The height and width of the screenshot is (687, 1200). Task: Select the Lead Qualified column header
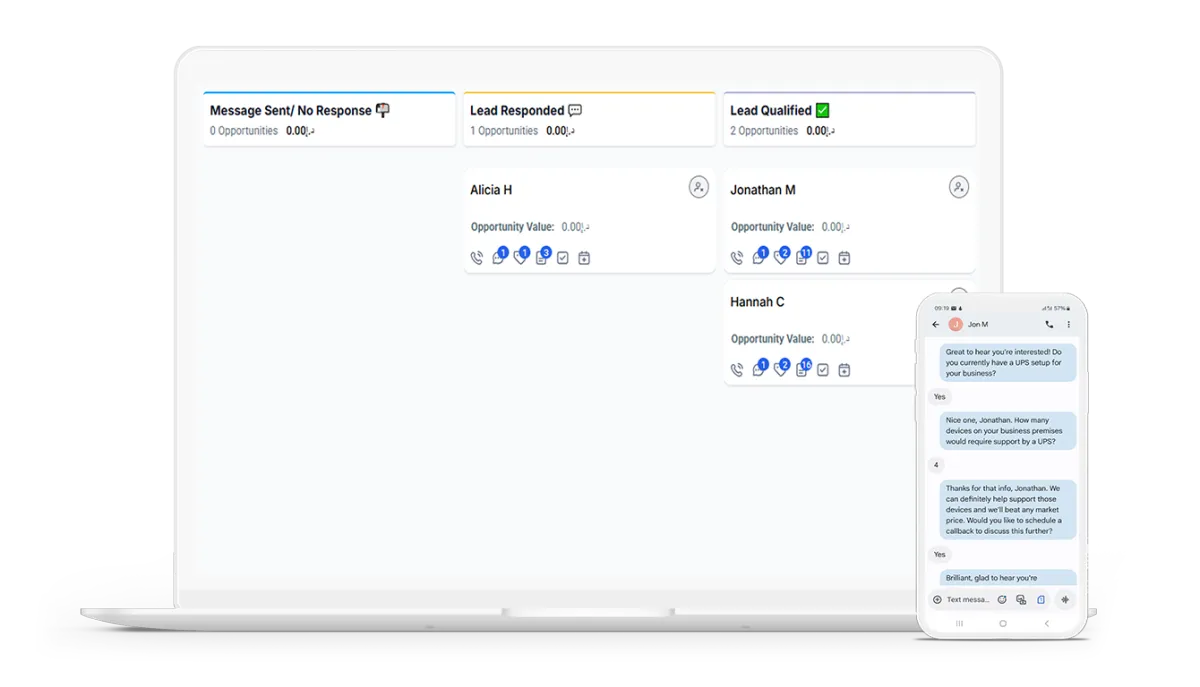point(849,120)
